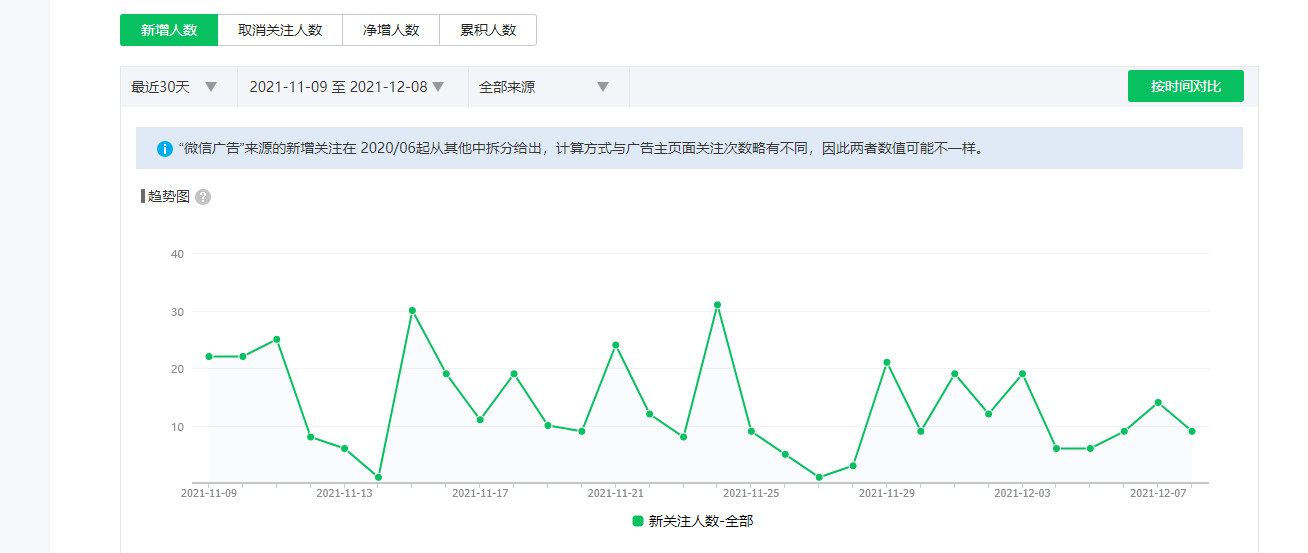Click the 40 y-axis label
This screenshot has height=553, width=1308.
tap(178, 254)
